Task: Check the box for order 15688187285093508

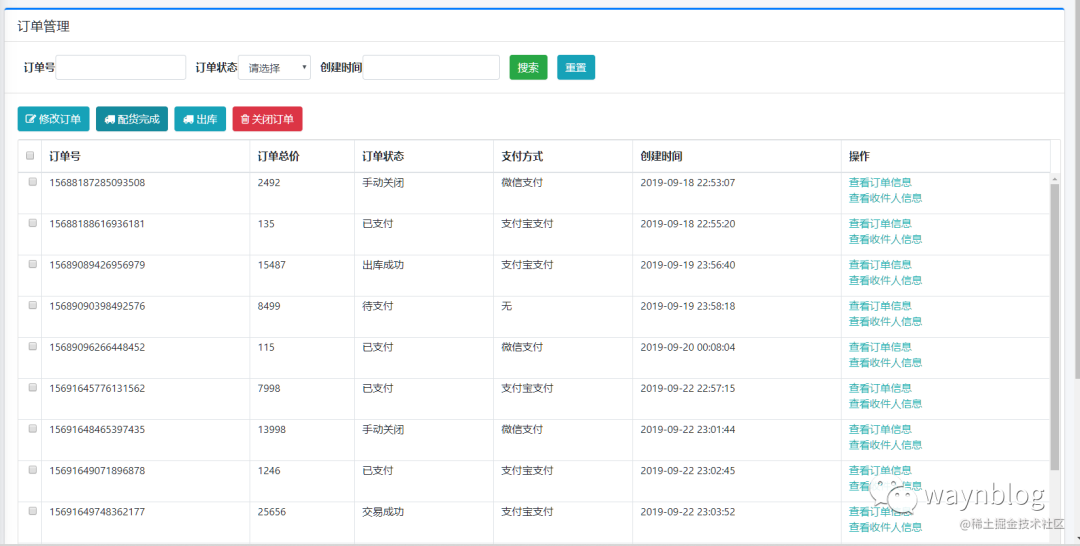Action: (x=32, y=182)
